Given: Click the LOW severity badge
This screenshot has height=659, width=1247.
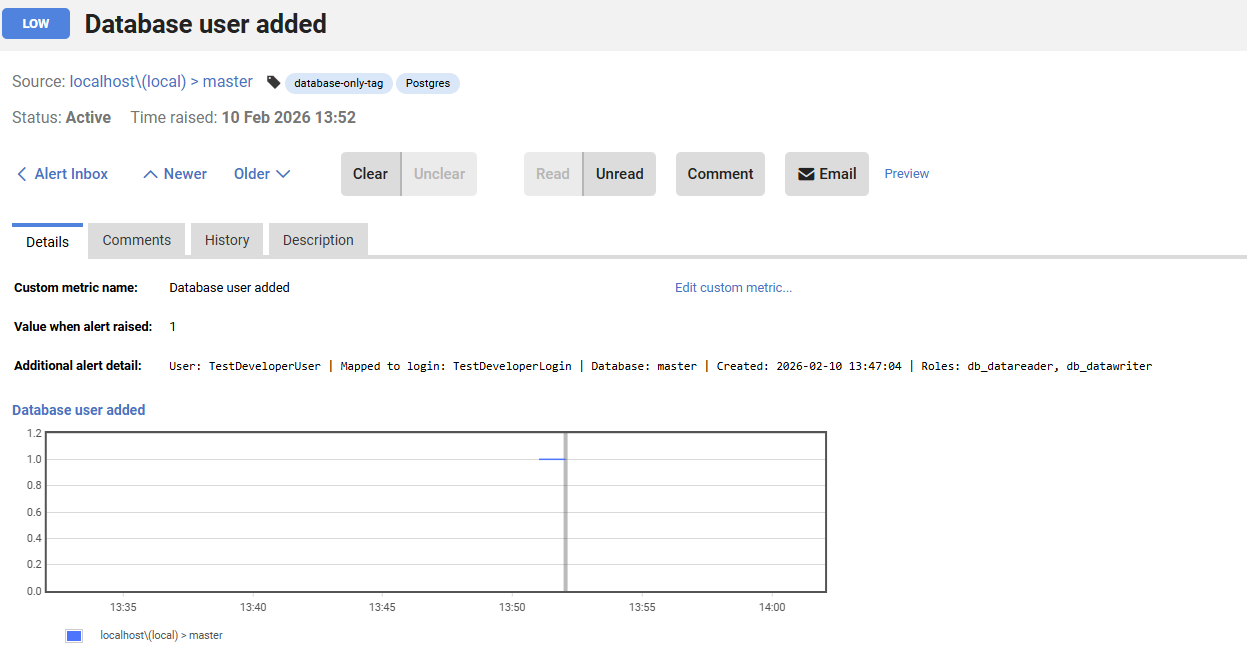Looking at the screenshot, I should coord(36,23).
